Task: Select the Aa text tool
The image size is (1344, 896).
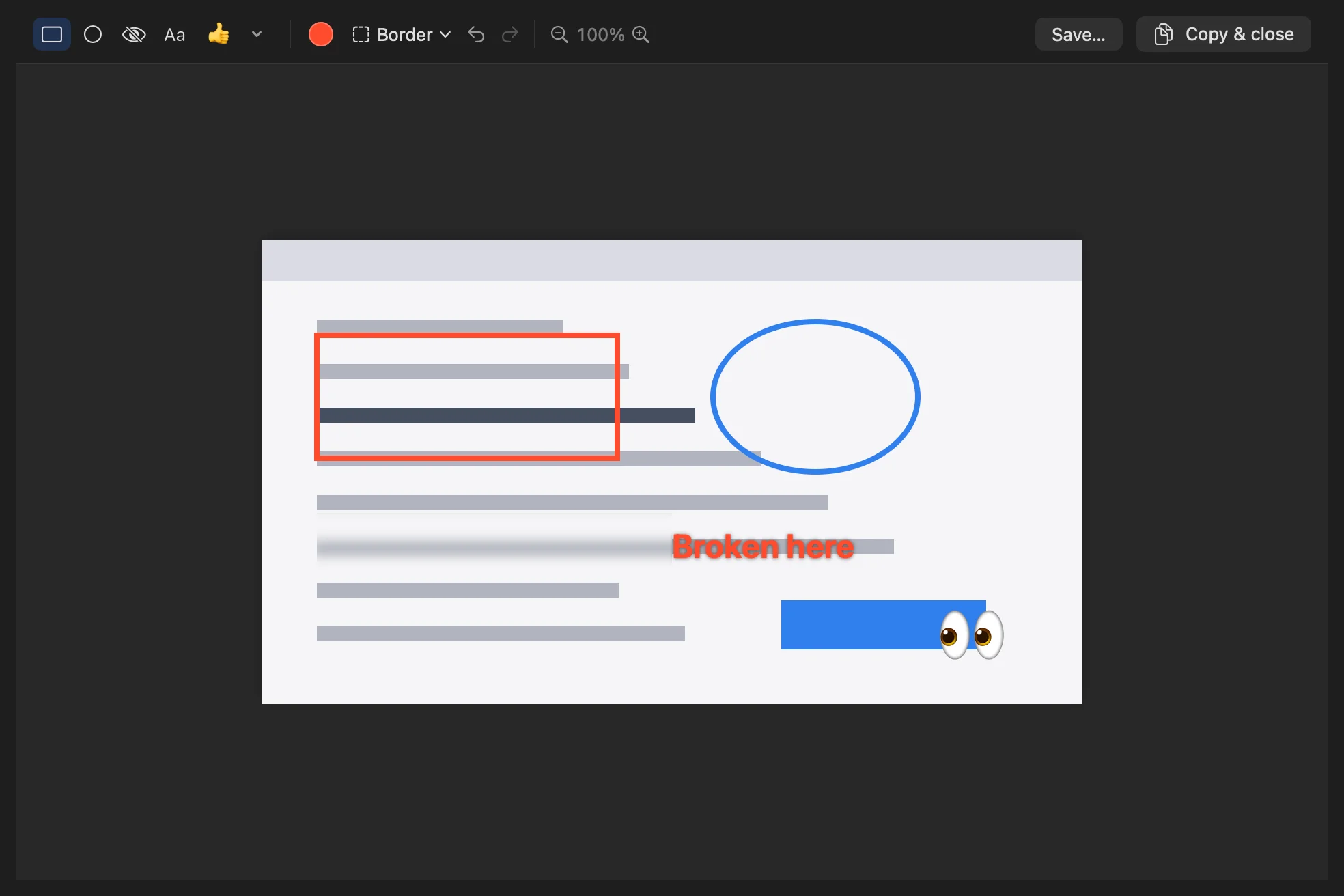Action: point(175,34)
